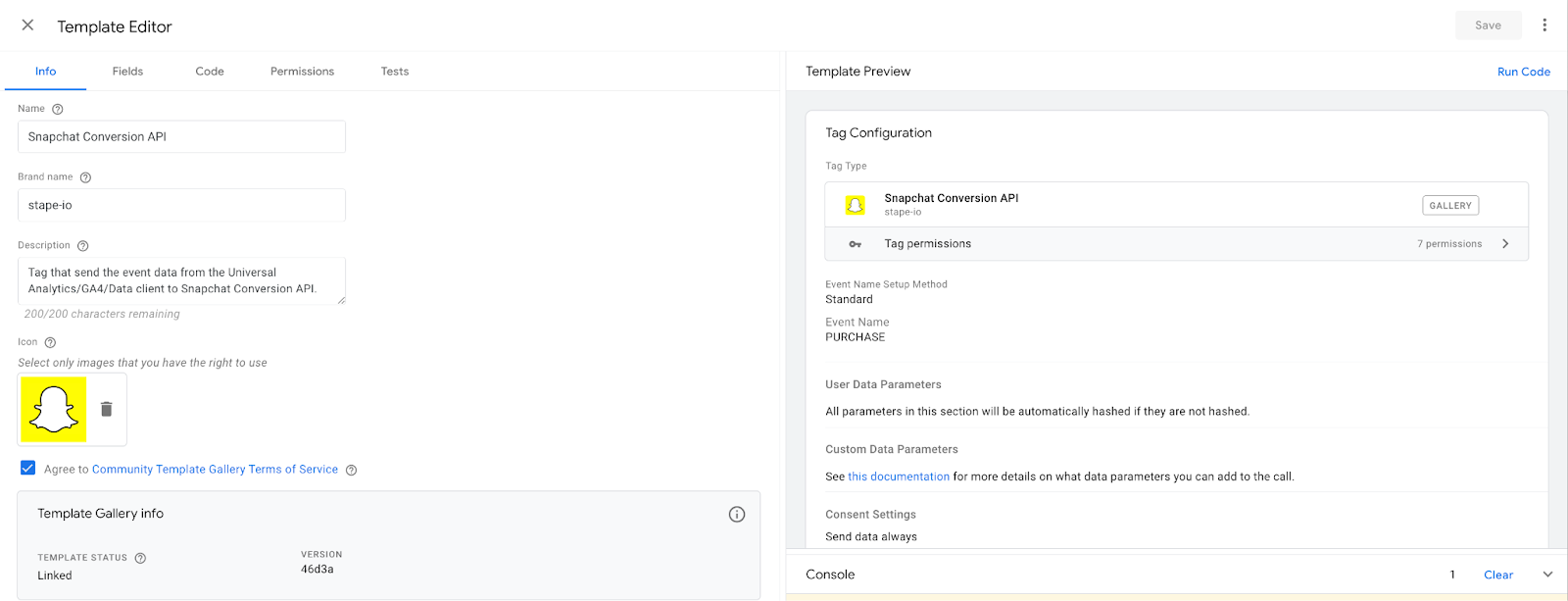Toggle the Agree to Terms checkbox
This screenshot has width=1568, height=601.
click(x=28, y=468)
